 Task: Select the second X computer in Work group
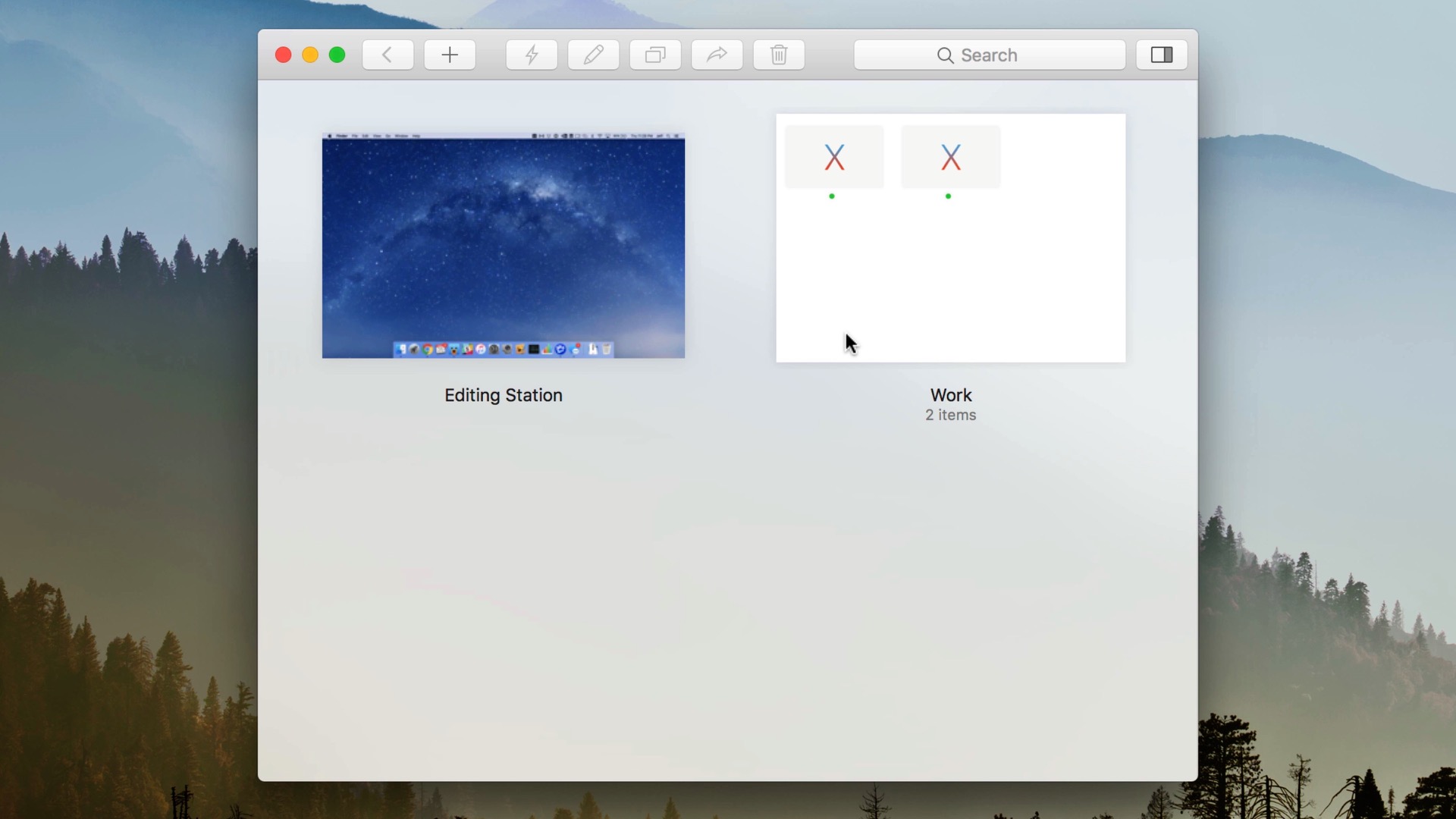950,157
